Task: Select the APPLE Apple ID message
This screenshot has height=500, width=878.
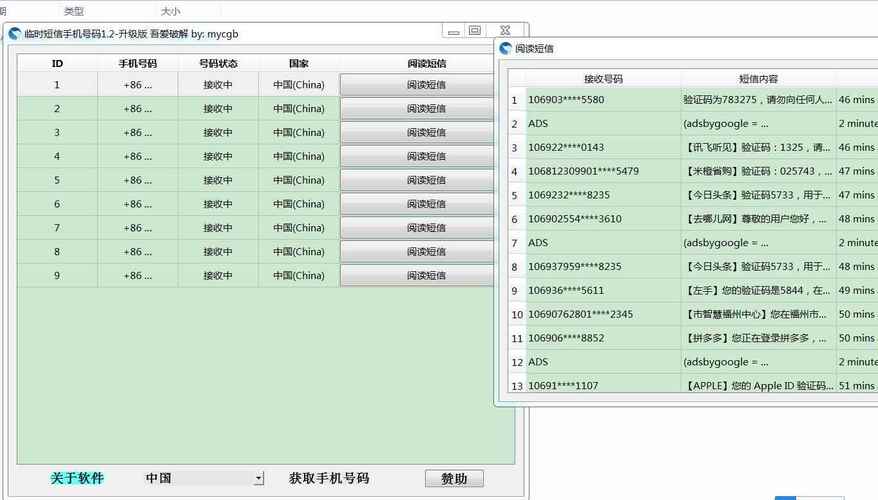Action: pyautogui.click(x=758, y=385)
